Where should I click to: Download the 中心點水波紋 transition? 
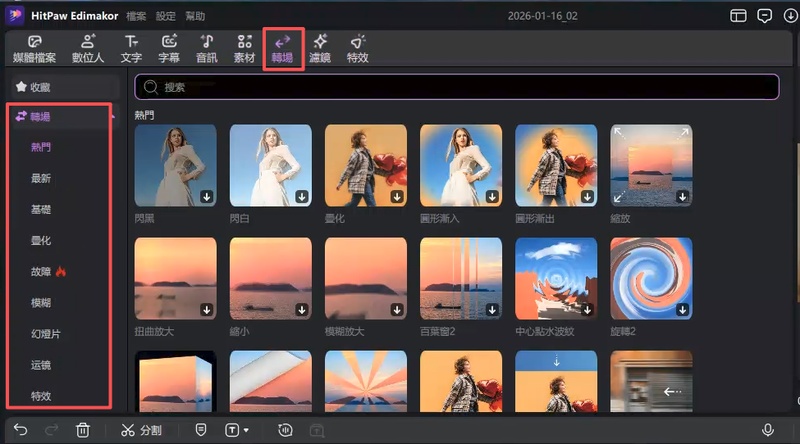[587, 310]
